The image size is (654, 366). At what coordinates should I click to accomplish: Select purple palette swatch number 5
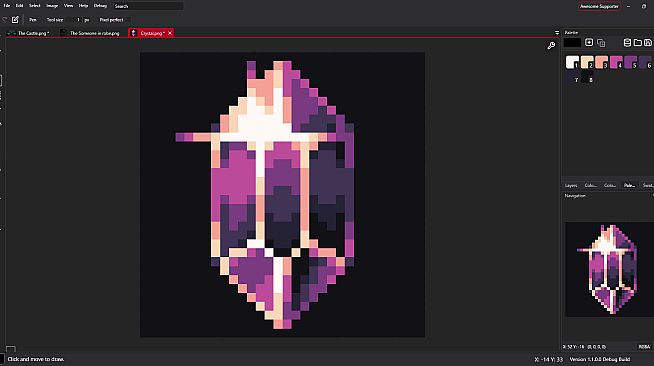[x=631, y=62]
